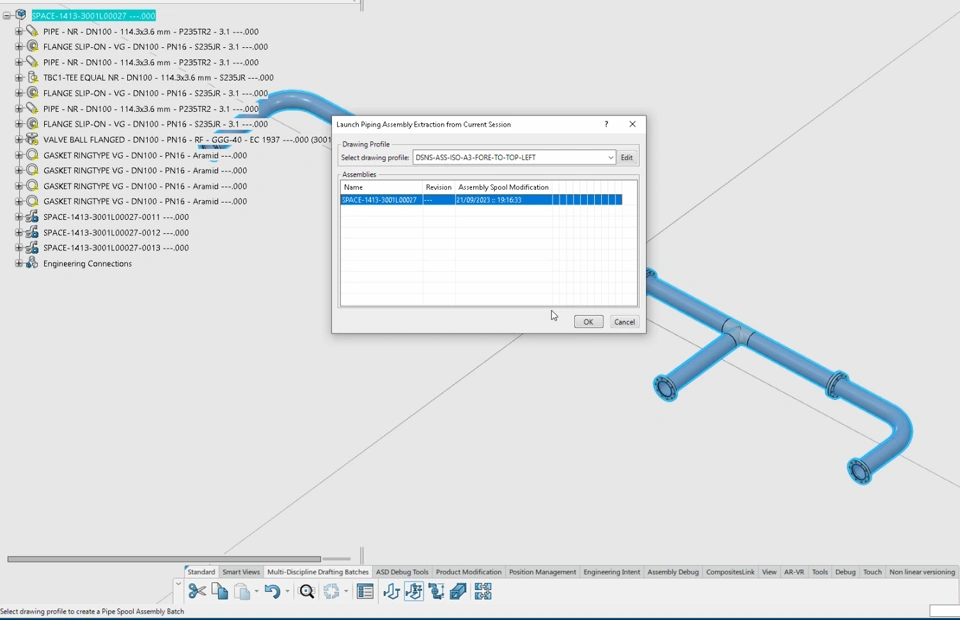Open the Select drawing profile combo box
Screen dimensions: 960x620
514,157
